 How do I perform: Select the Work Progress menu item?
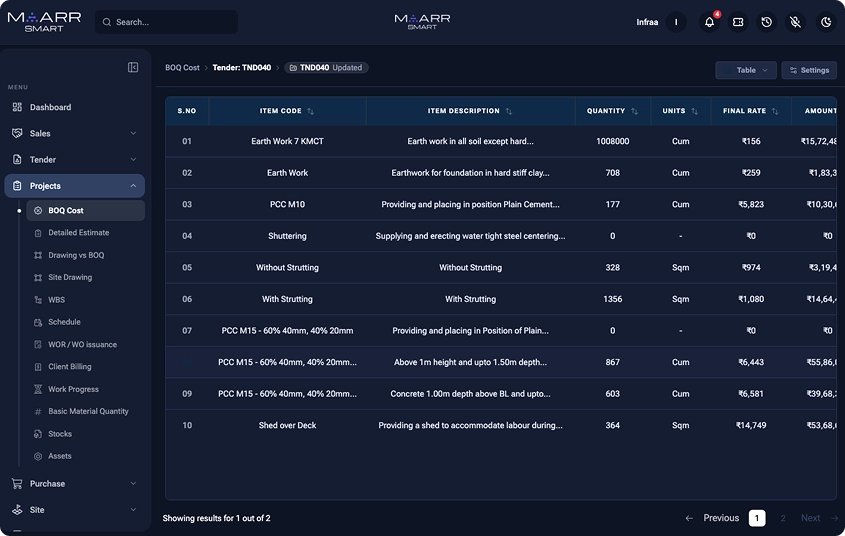click(73, 389)
